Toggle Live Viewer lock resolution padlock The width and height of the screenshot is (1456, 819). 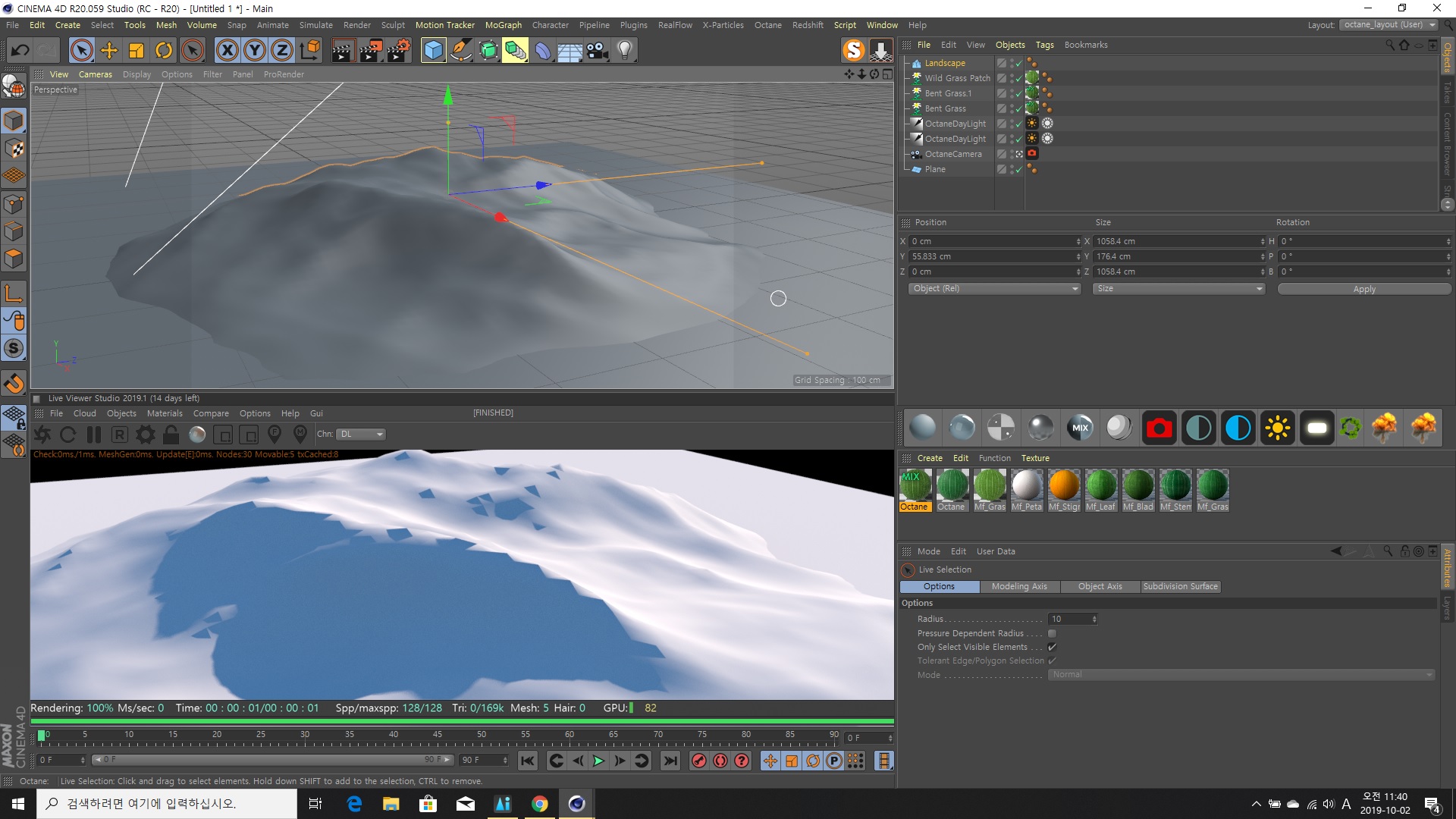point(171,435)
